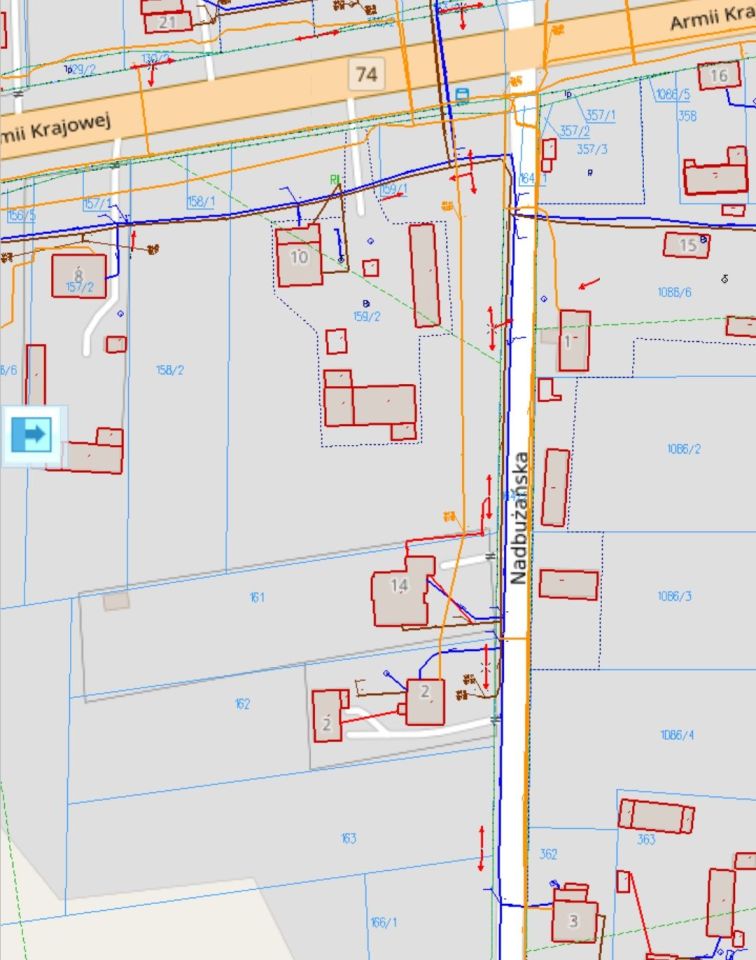
Task: Pick parcel number 1086/6
Action: (x=675, y=292)
